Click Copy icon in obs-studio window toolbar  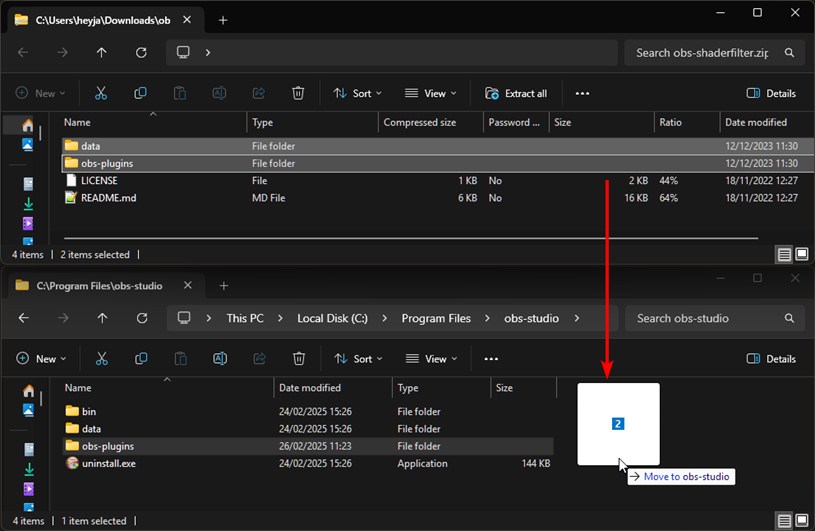pos(141,359)
